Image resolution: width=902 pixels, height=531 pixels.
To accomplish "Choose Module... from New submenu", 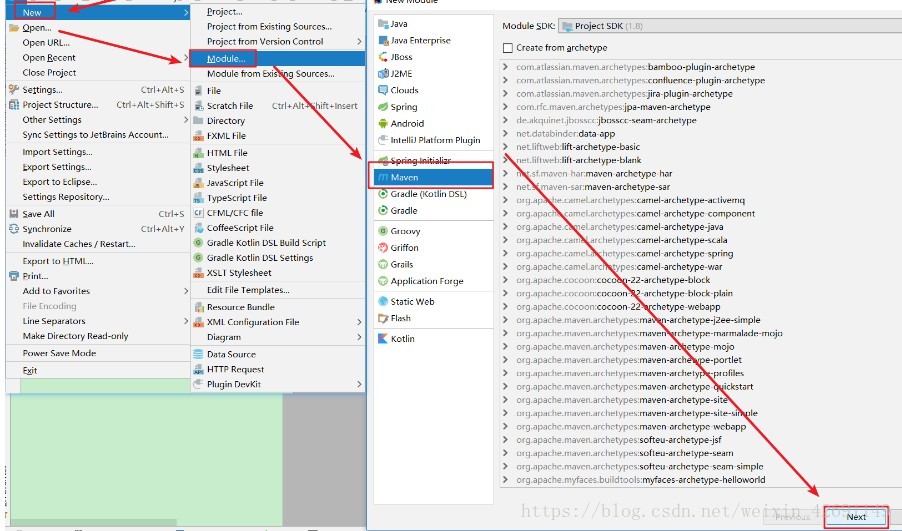I will (277, 58).
